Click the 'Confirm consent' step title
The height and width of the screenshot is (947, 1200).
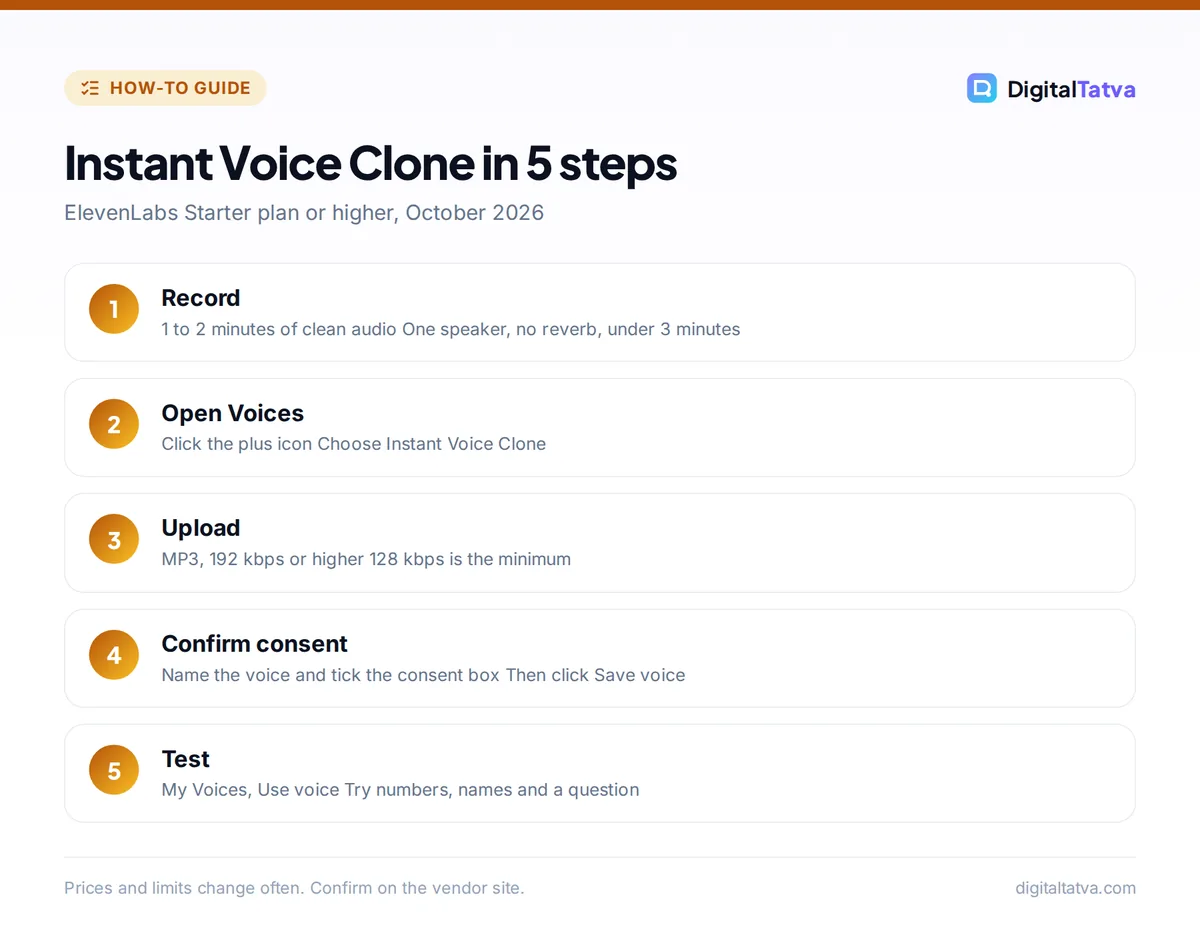[x=255, y=644]
